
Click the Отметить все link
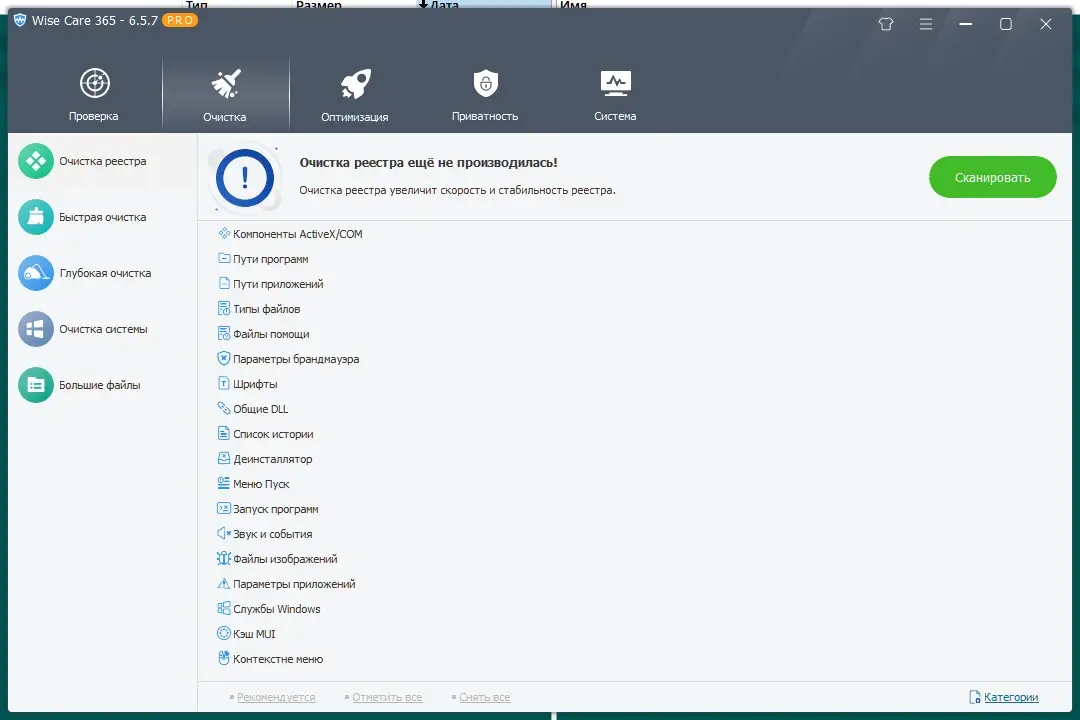point(387,697)
